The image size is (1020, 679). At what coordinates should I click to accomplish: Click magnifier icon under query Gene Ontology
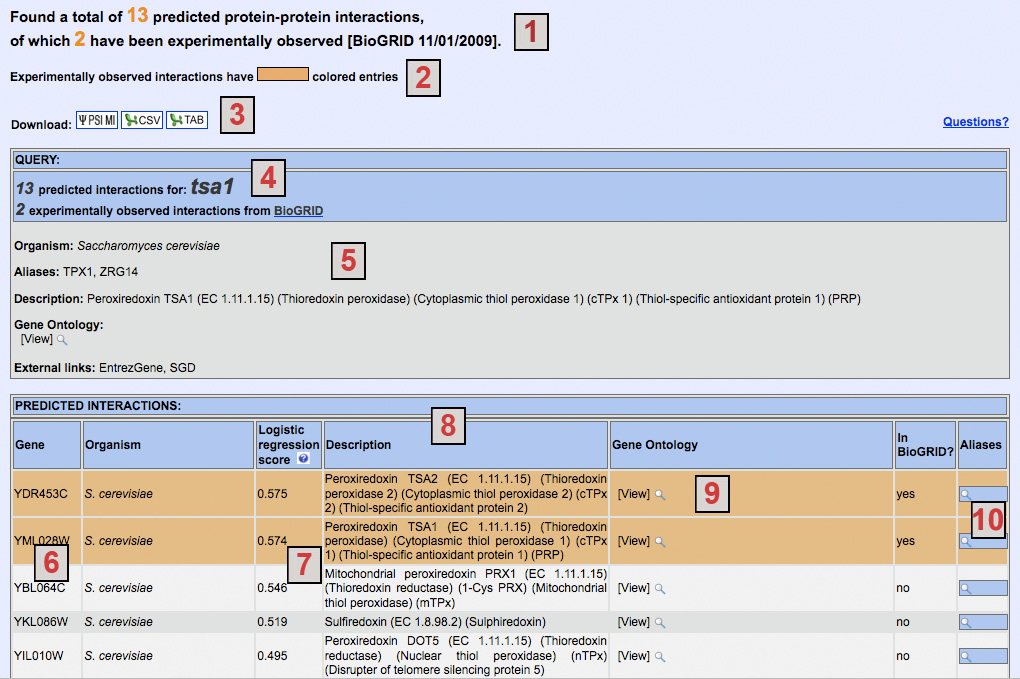(x=62, y=340)
